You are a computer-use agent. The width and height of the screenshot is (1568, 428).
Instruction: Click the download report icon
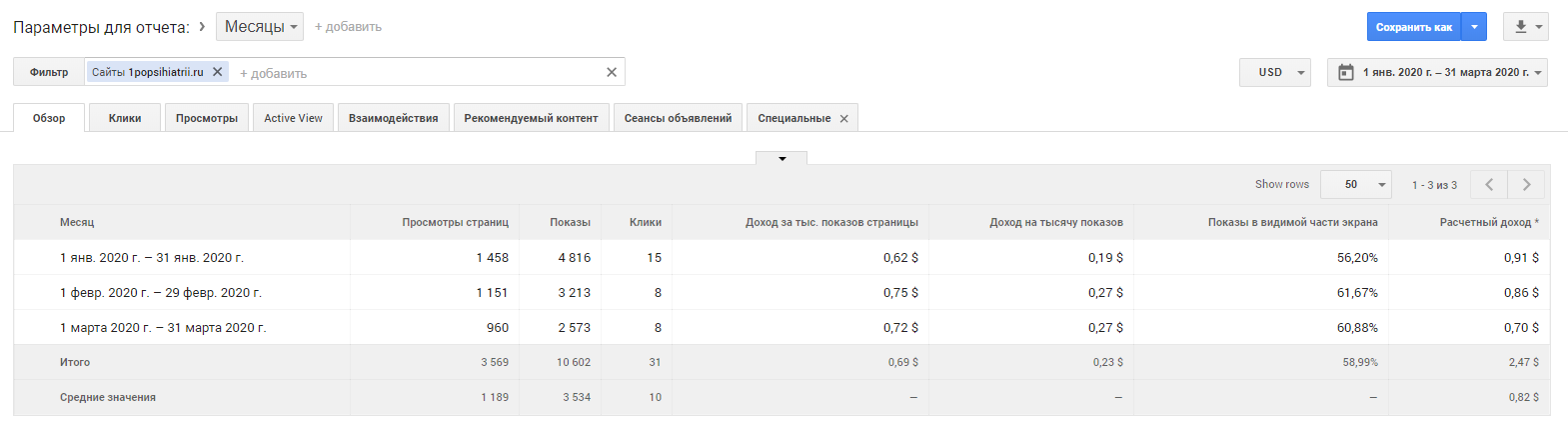[1520, 27]
